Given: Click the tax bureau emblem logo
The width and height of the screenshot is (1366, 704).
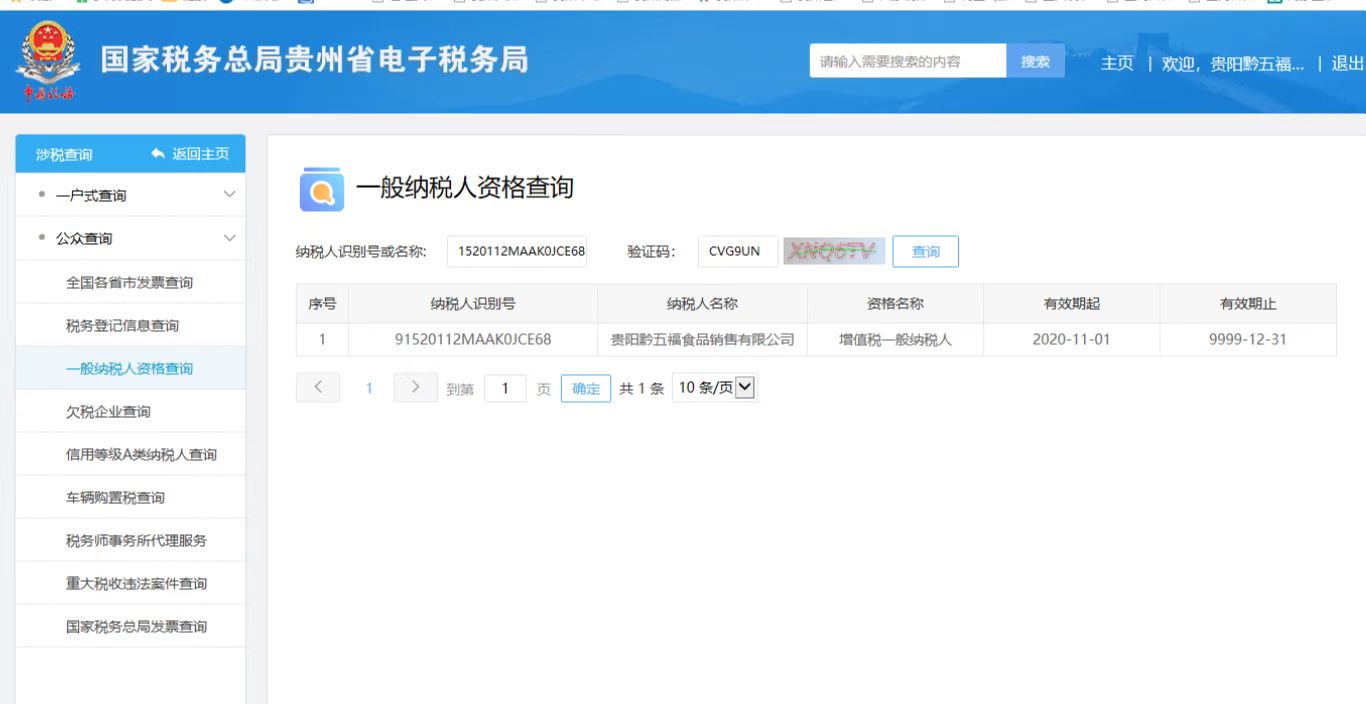Looking at the screenshot, I should tap(47, 62).
